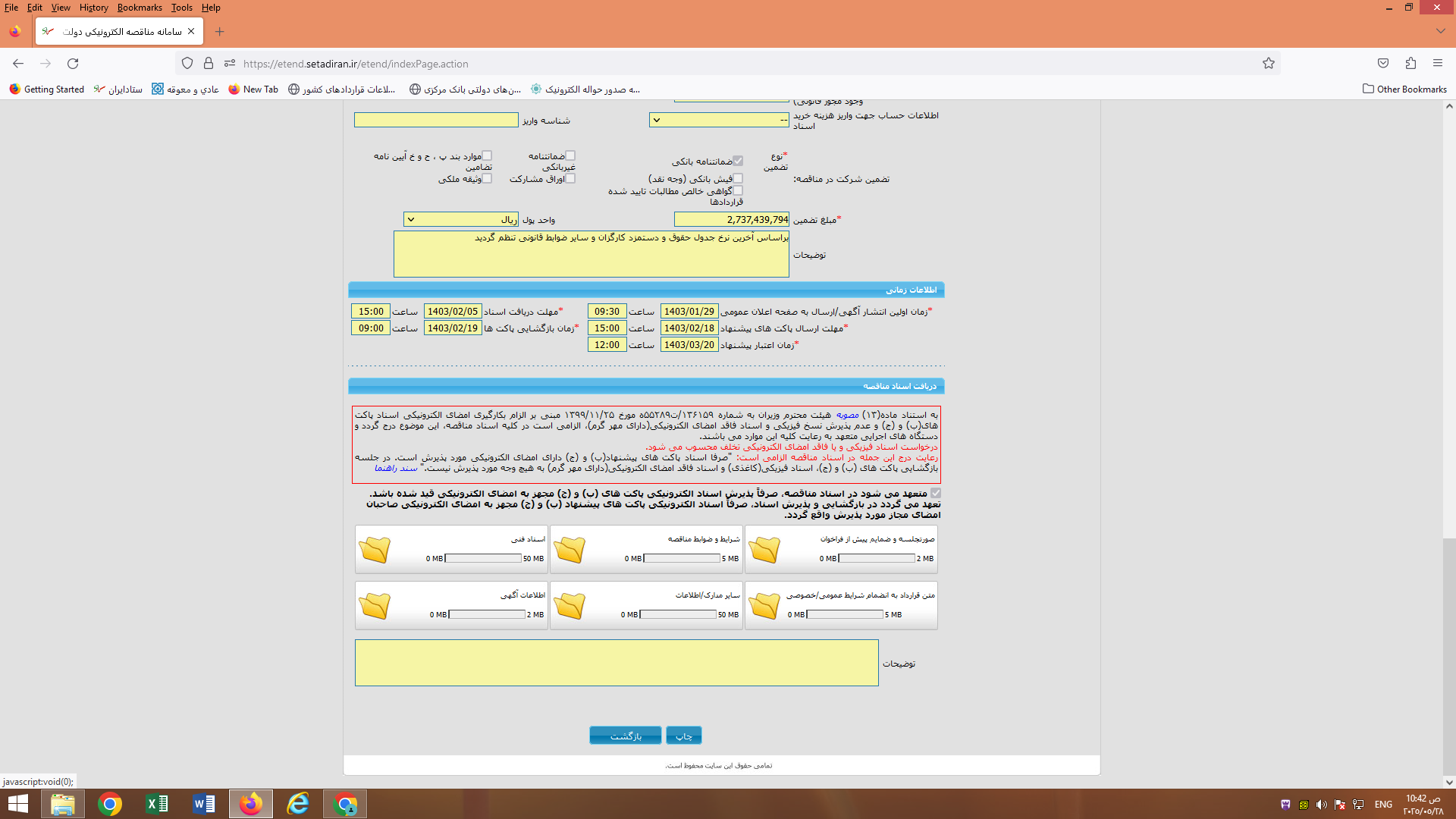This screenshot has height=819, width=1456.
Task: Expand account information dropdown for document purchase
Action: (x=720, y=120)
